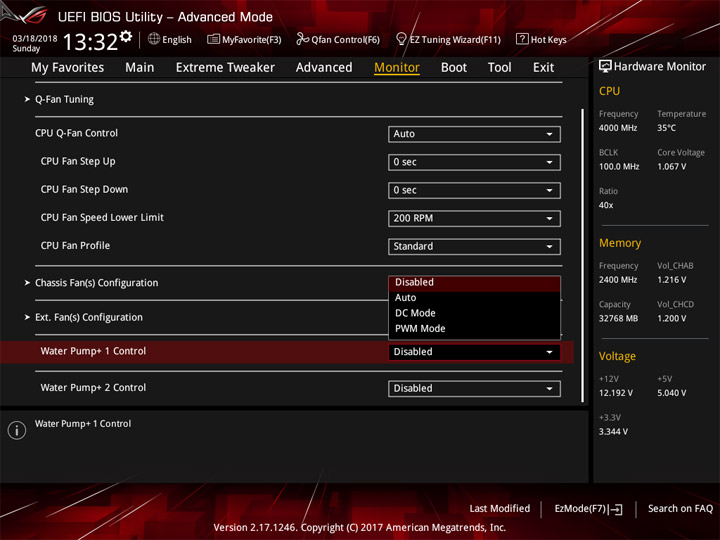
Task: Expand Chassis Fan(s) Configuration
Action: pos(96,283)
